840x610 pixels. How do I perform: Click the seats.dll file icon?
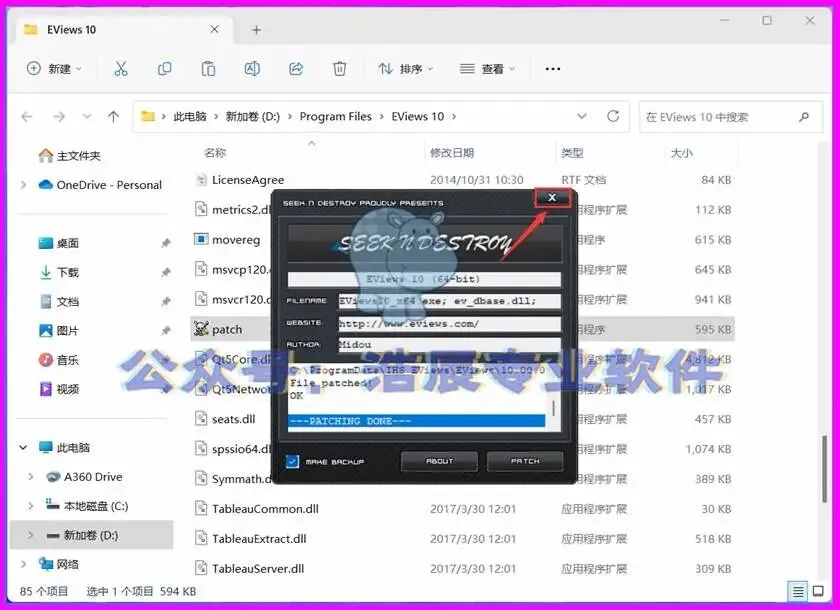pos(201,419)
